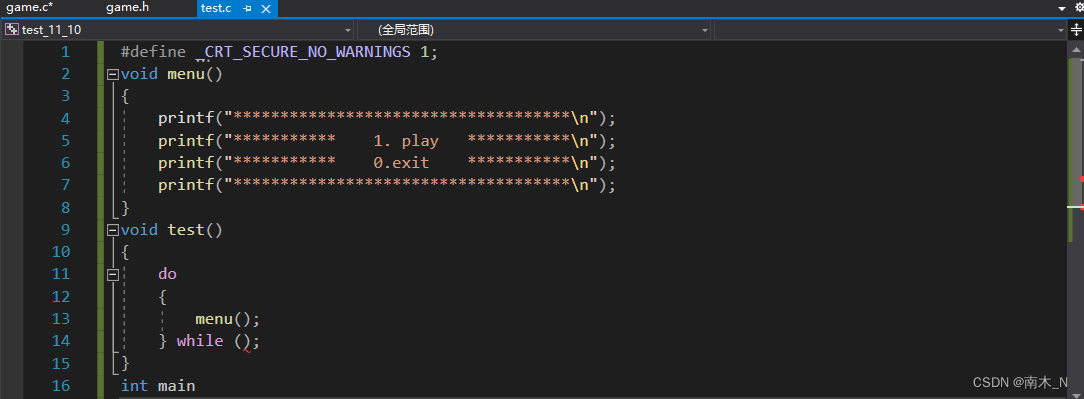Viewport: 1084px width, 399px height.
Task: Click the menu(); call on line 13
Action: [x=227, y=319]
